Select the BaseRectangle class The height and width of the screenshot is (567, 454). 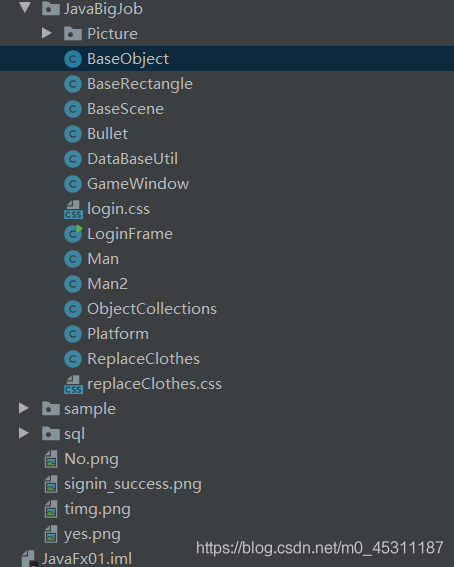click(x=140, y=84)
